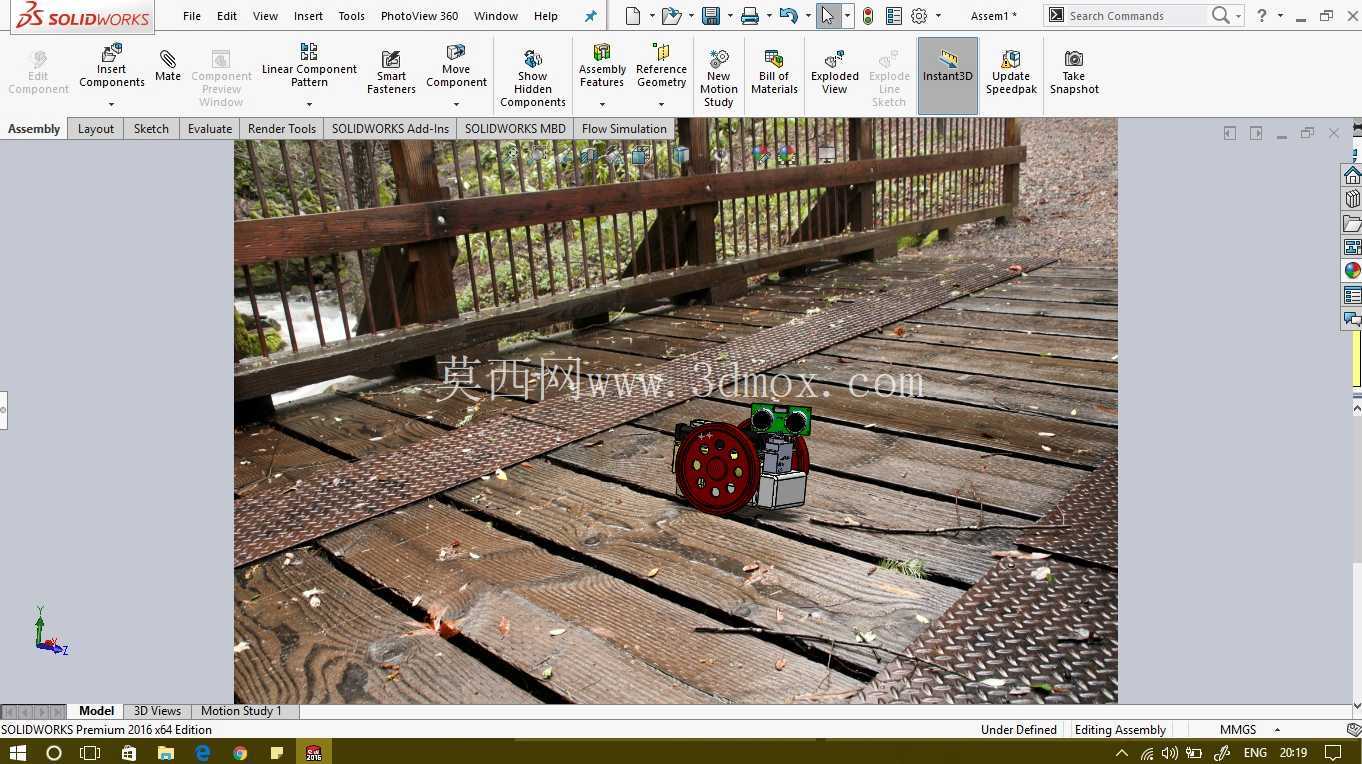Take Snapshot of the assembly
Screen dimensions: 1362x764
pos(1074,72)
